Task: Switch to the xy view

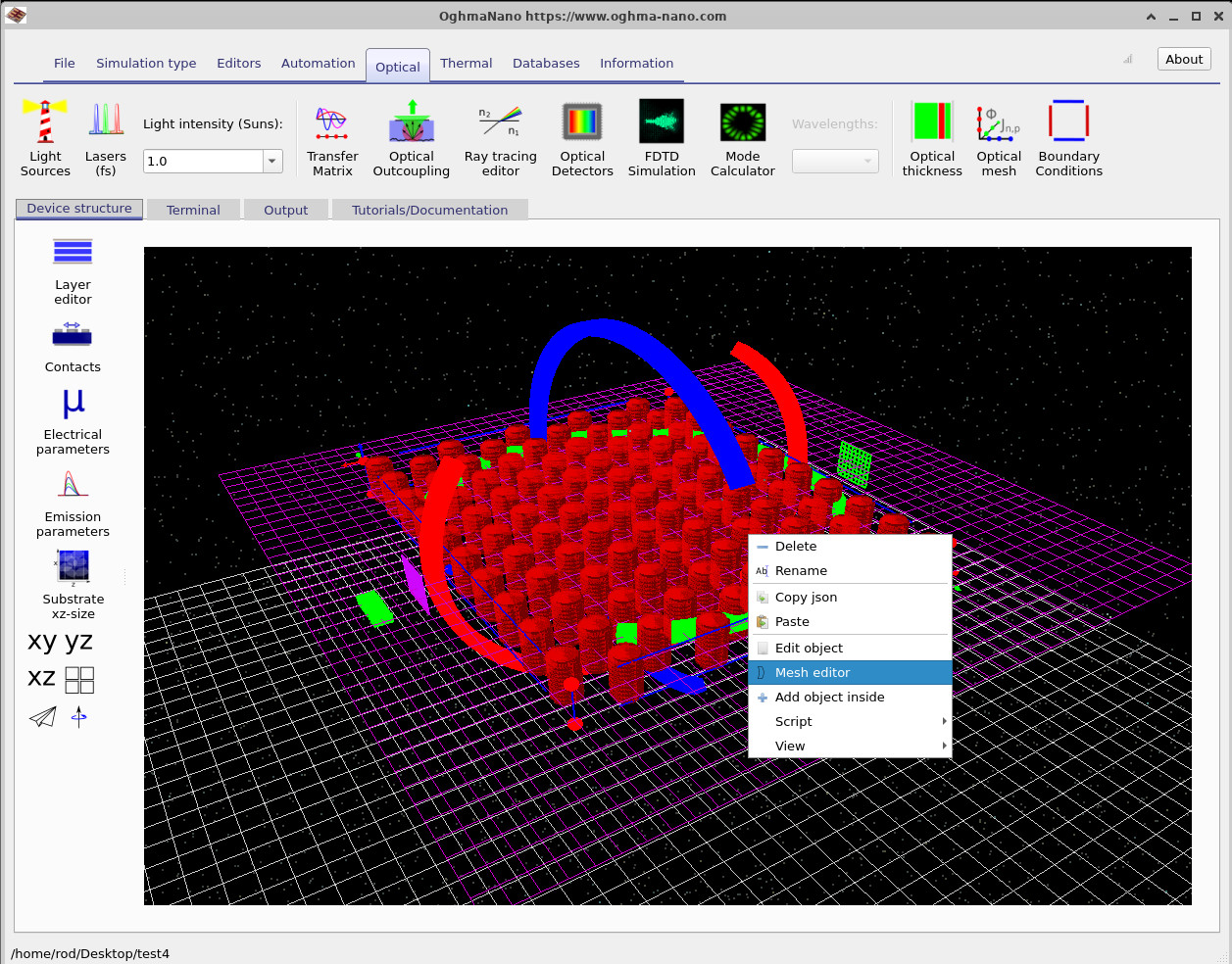Action: point(42,642)
